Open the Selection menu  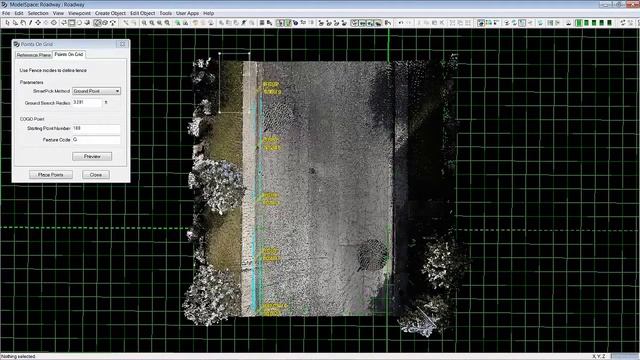click(38, 13)
